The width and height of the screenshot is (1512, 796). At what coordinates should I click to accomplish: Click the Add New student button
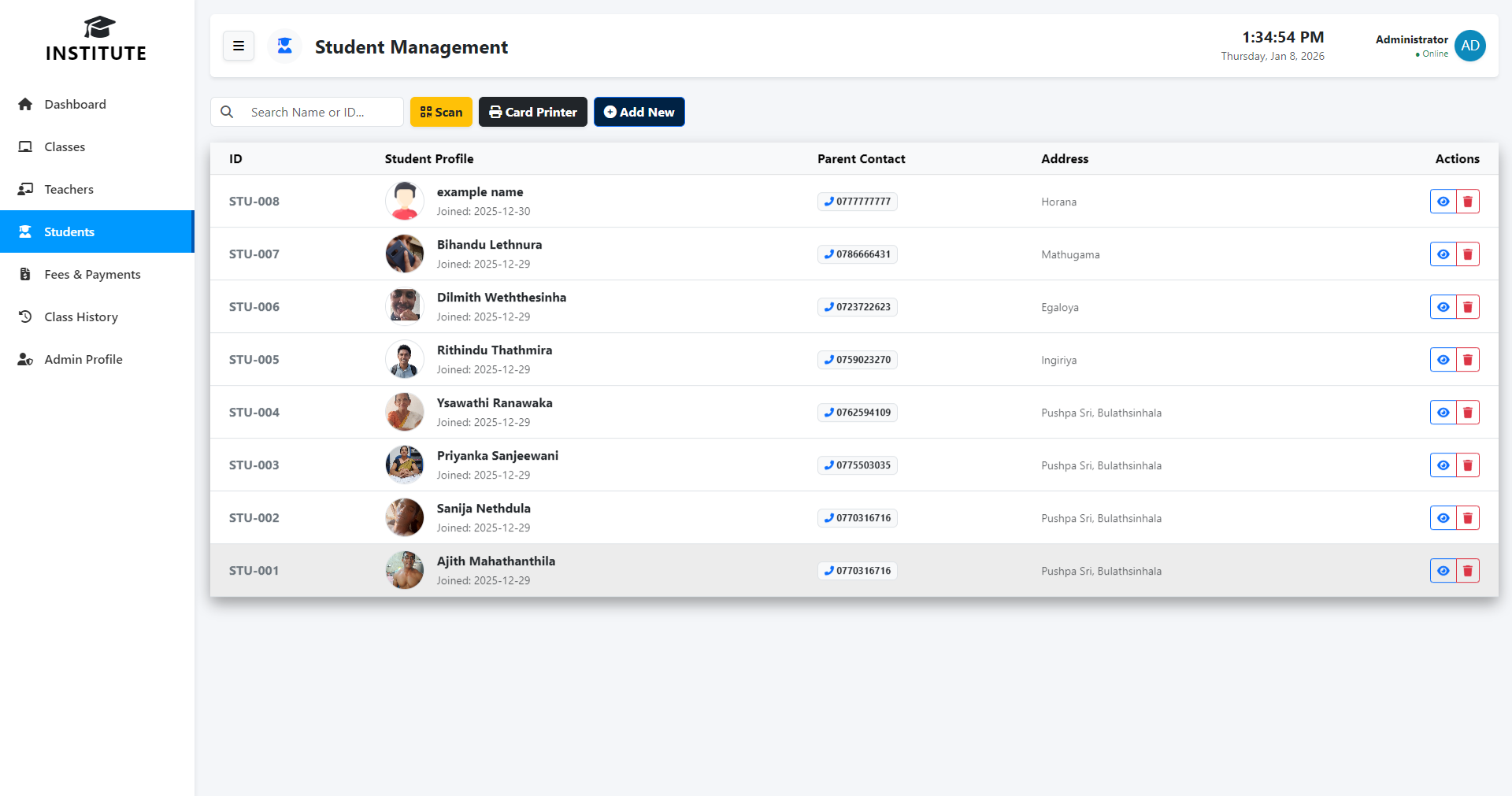[639, 112]
